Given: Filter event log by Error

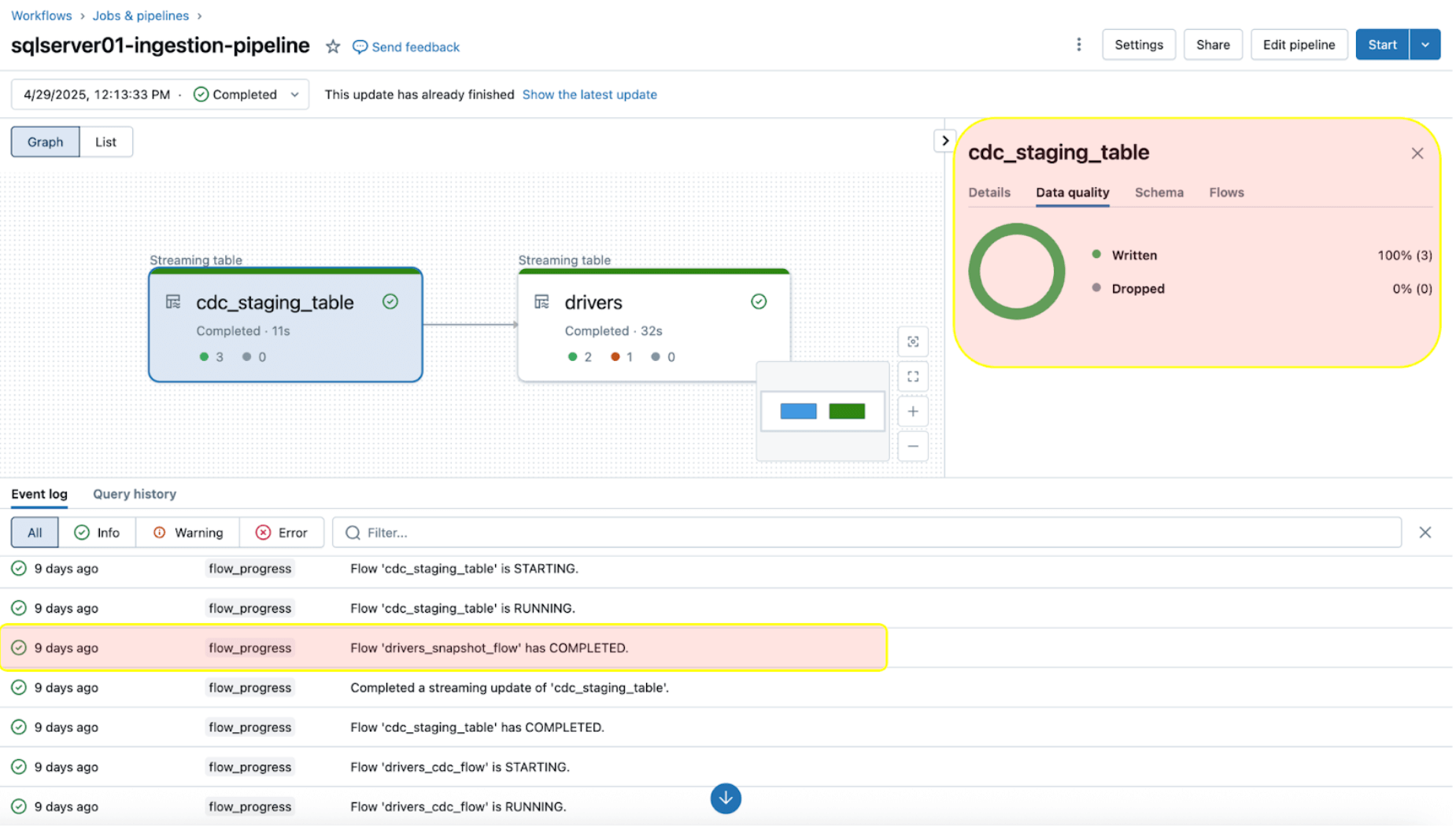Looking at the screenshot, I should coord(282,533).
